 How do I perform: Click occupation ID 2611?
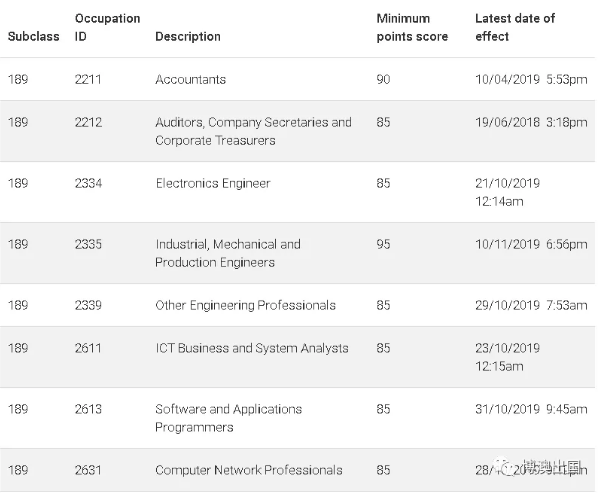pos(88,348)
